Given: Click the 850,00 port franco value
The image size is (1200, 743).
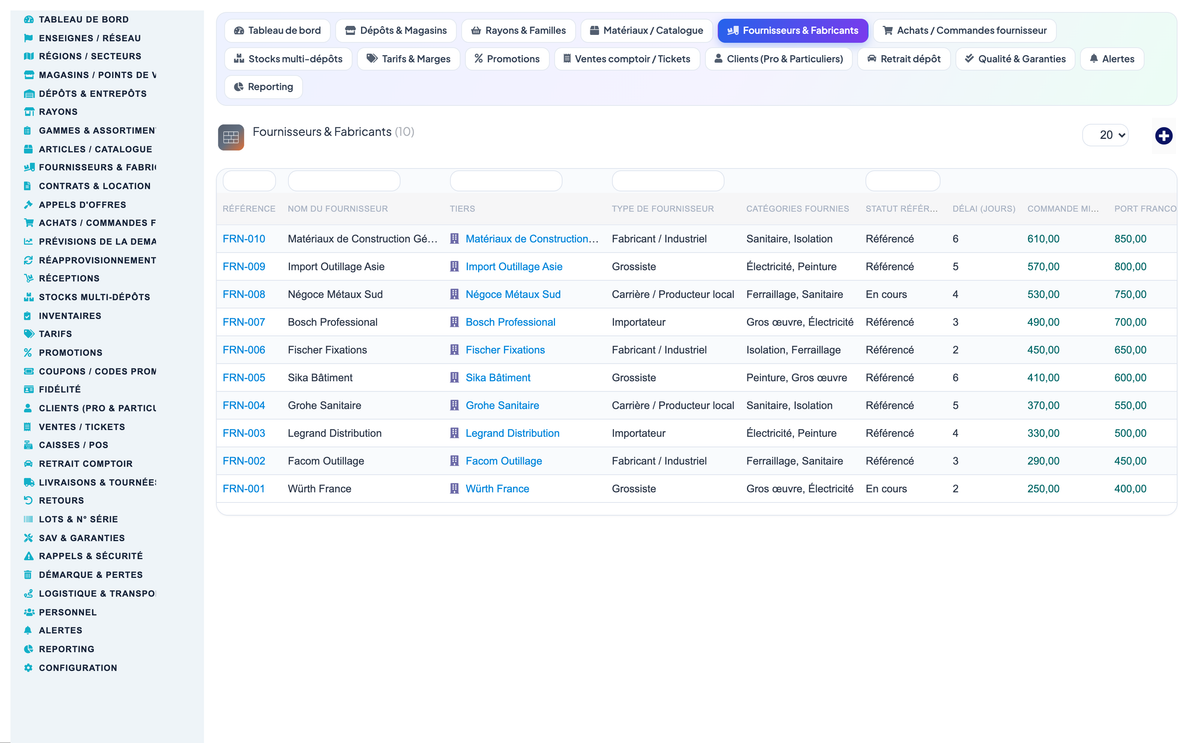Looking at the screenshot, I should [1130, 239].
